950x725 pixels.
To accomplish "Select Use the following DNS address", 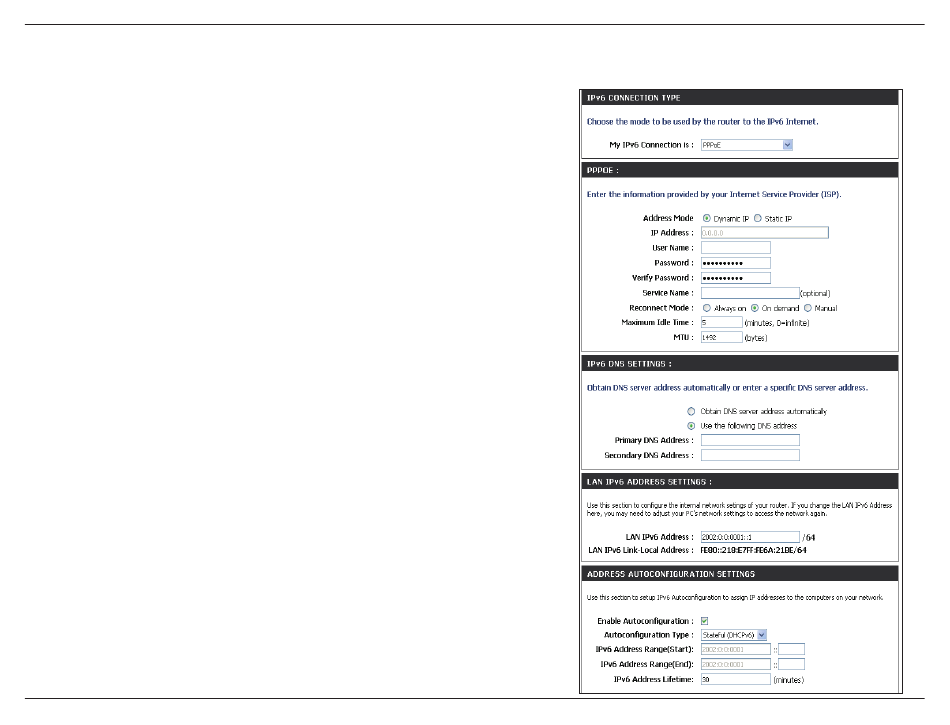I will point(691,426).
